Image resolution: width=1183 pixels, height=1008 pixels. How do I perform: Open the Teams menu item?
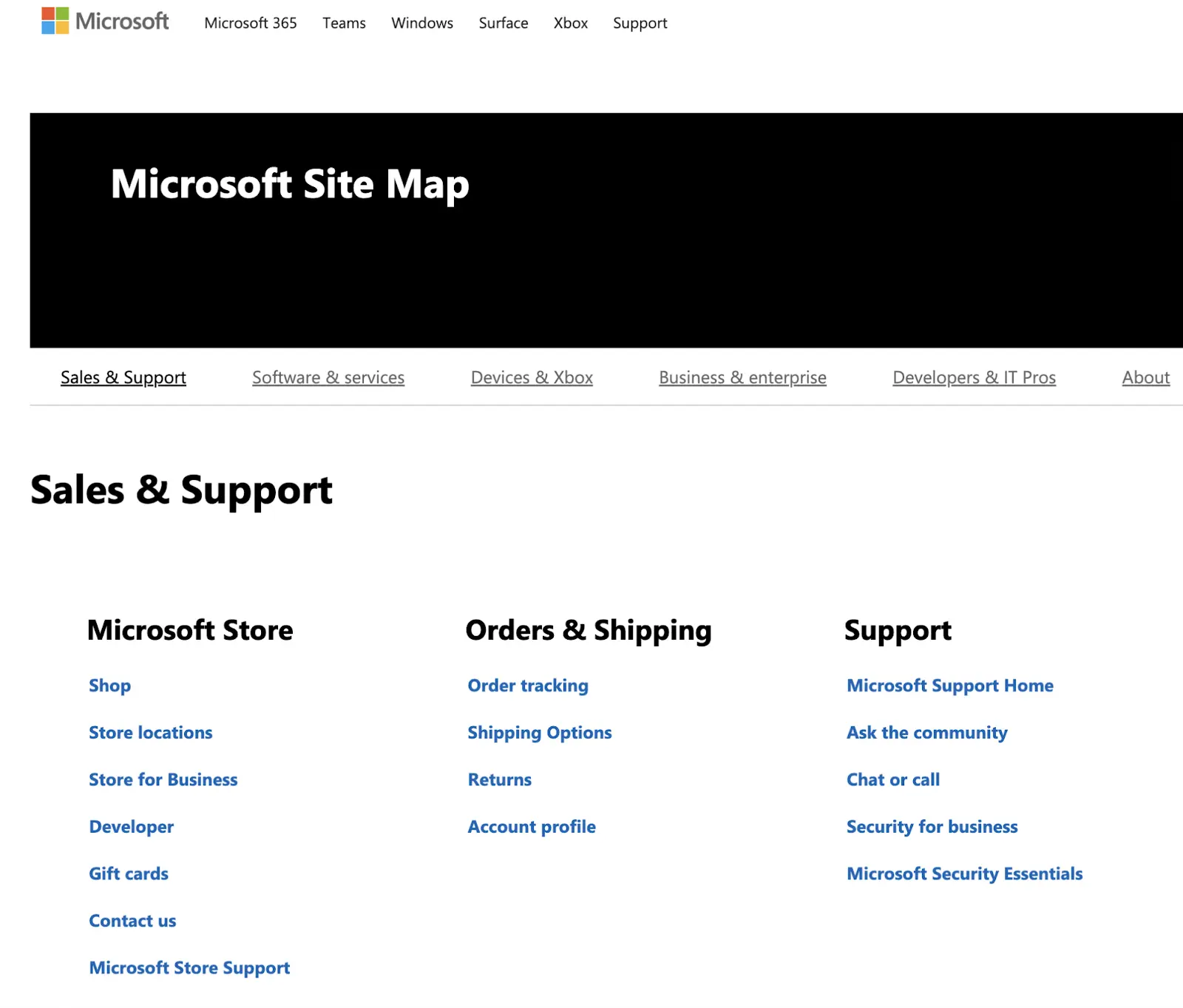(343, 23)
